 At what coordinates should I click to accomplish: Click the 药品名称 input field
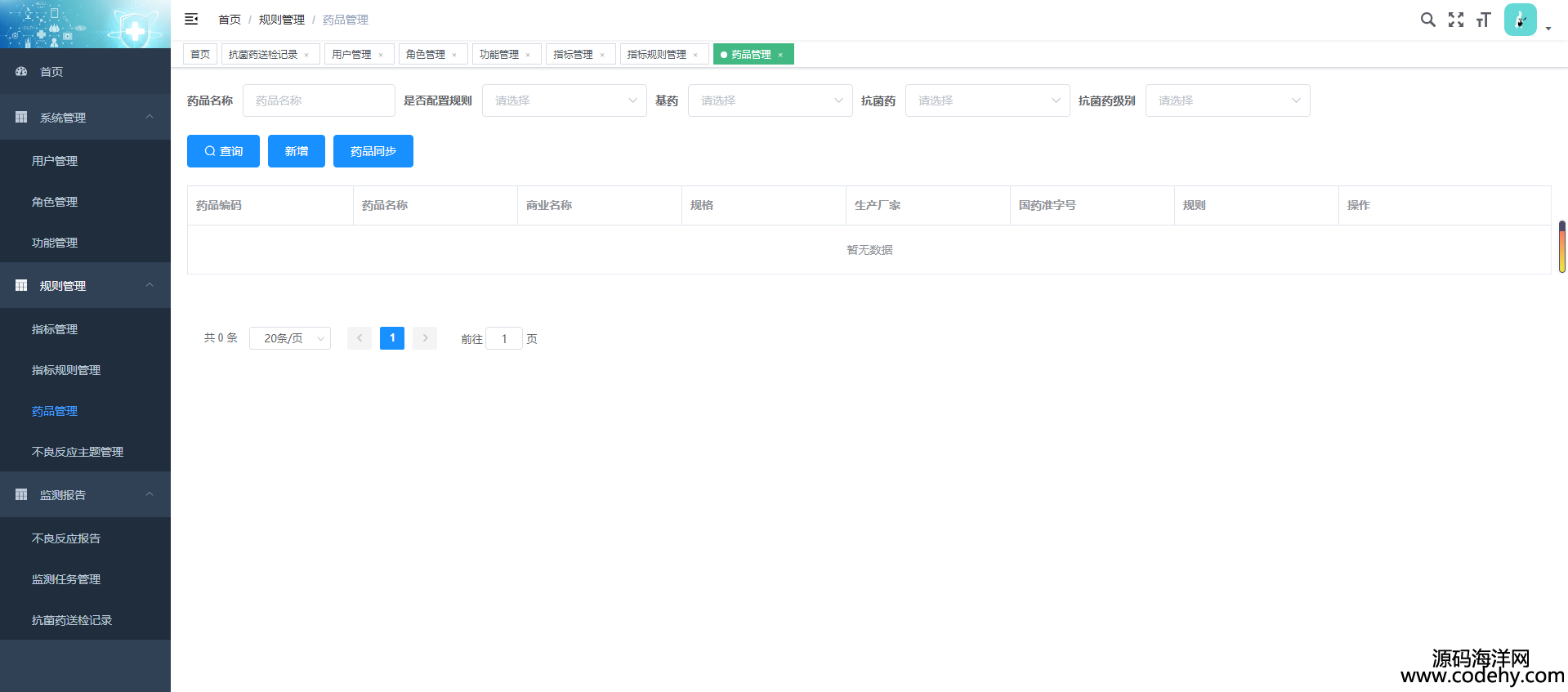click(x=319, y=100)
